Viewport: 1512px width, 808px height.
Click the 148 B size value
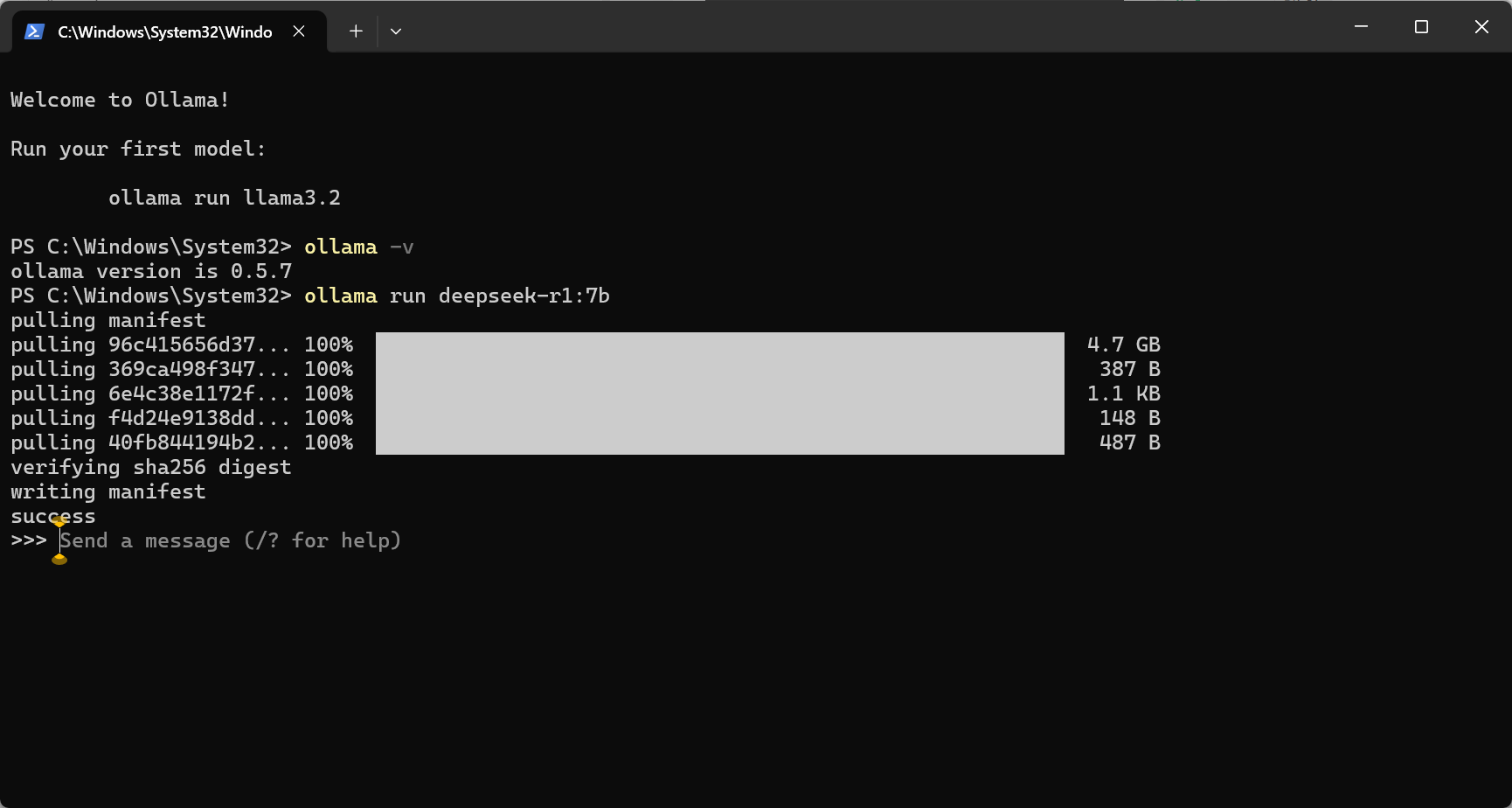click(x=1130, y=418)
